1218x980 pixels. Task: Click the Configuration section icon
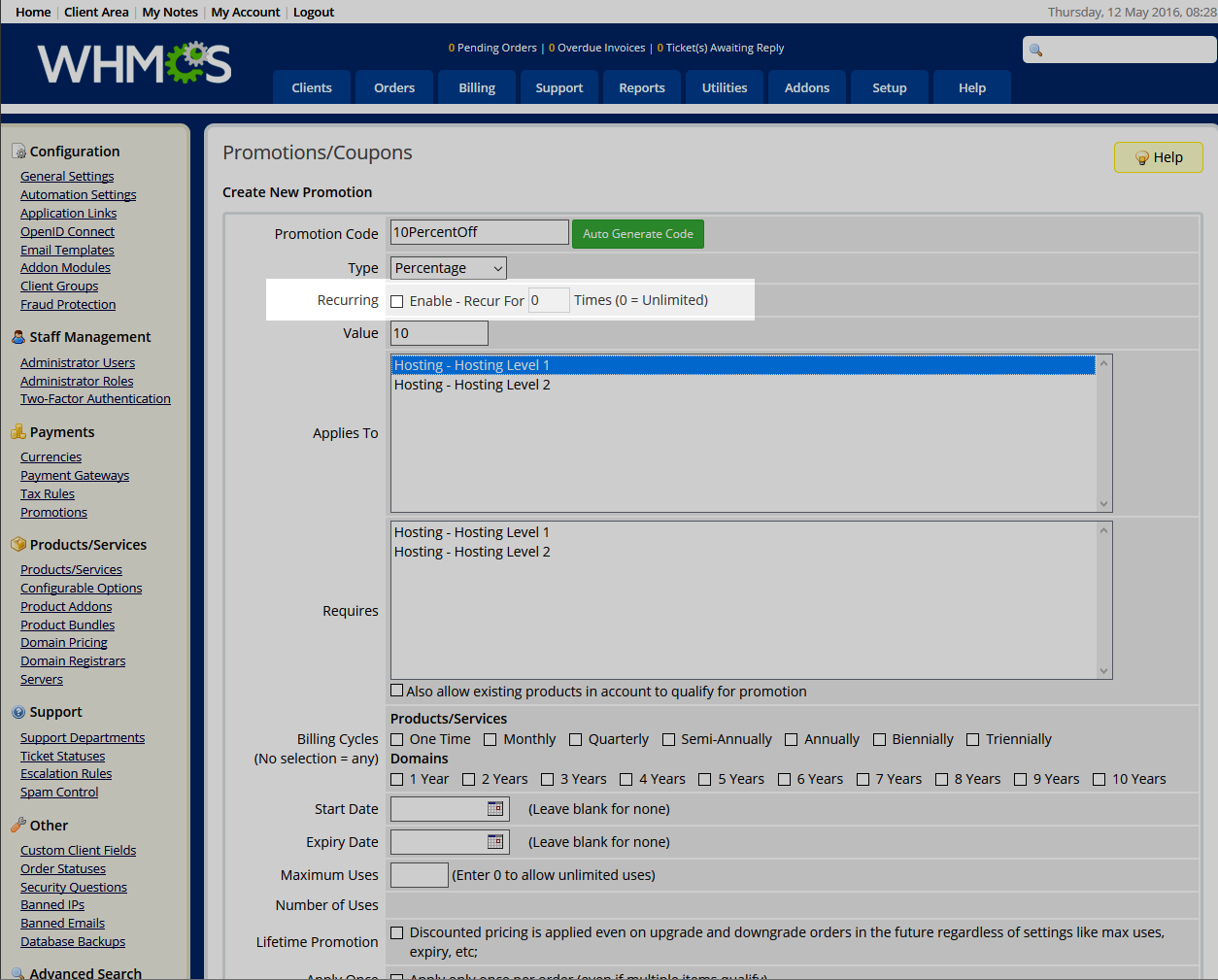tap(18, 152)
